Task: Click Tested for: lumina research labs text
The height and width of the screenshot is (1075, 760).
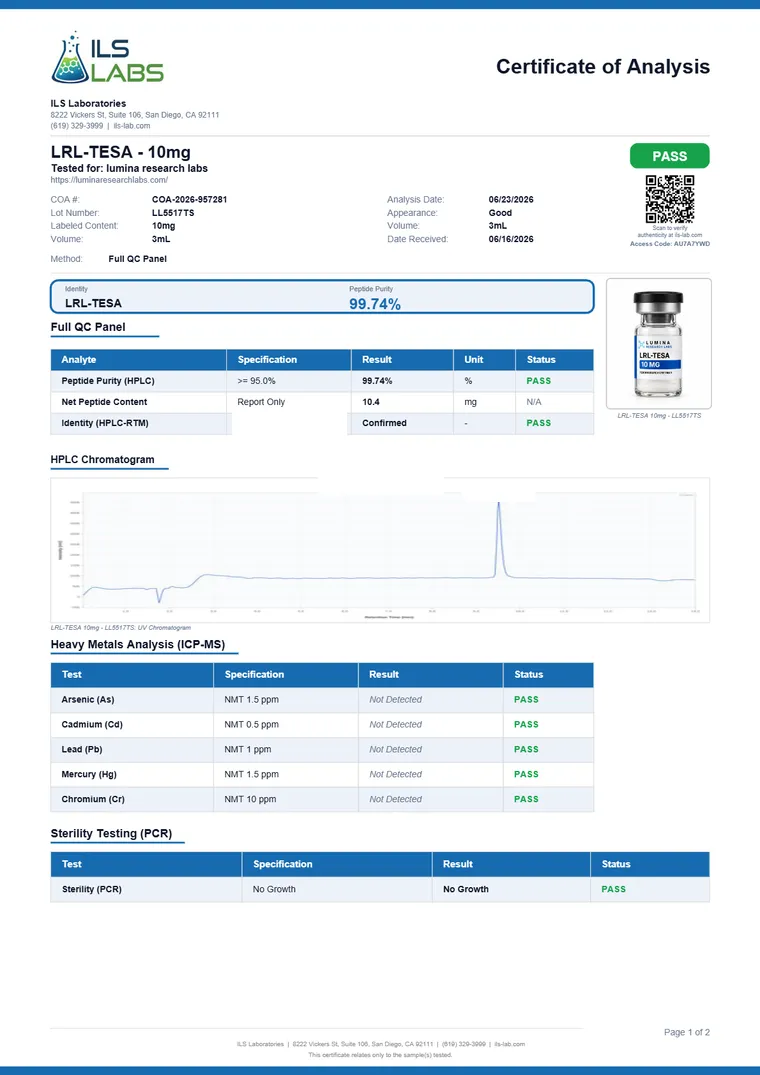Action: click(130, 168)
